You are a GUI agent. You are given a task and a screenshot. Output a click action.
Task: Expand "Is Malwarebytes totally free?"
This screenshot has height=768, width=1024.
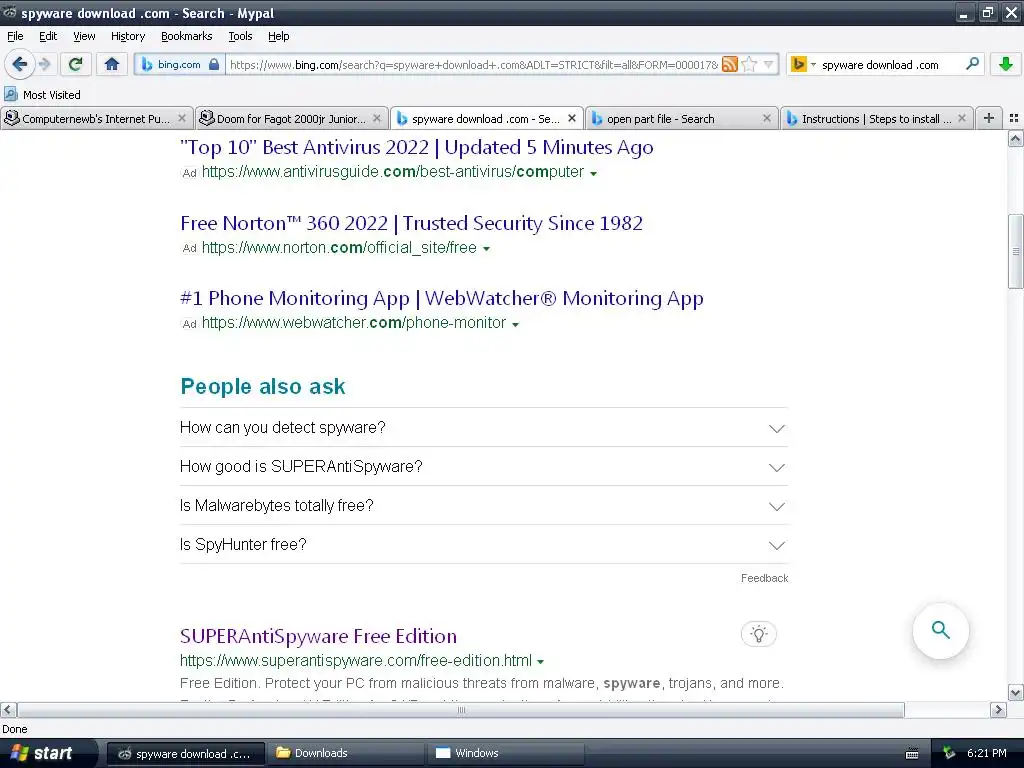pos(484,505)
